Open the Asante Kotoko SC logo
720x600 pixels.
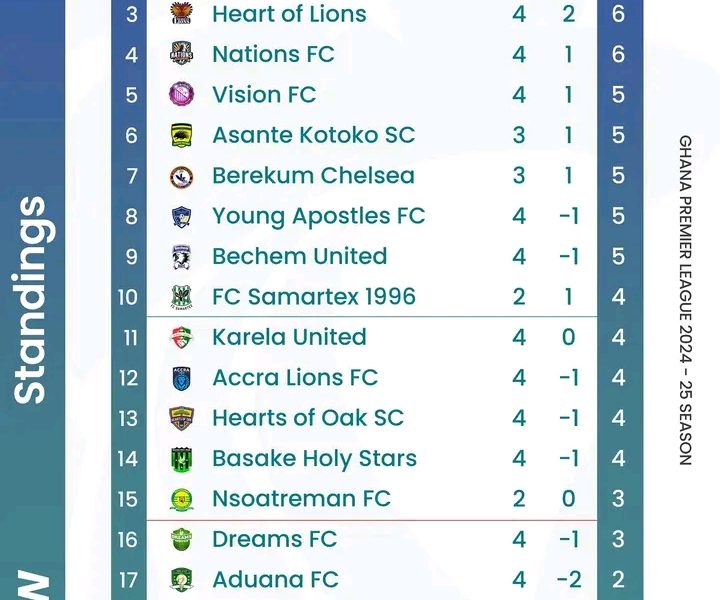click(182, 135)
